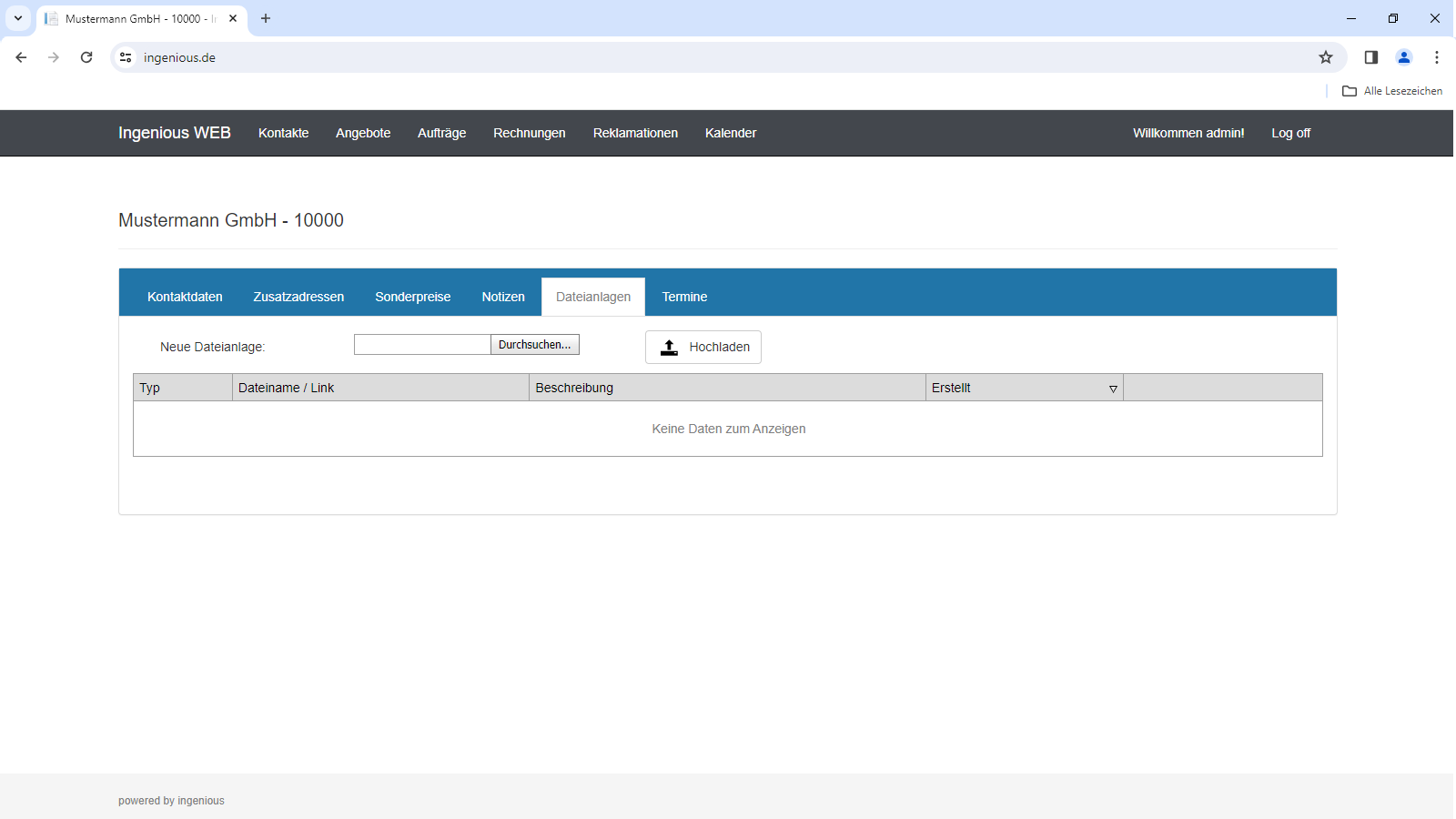This screenshot has width=1456, height=819.
Task: Click the Durchsuchen... browse button
Action: tap(535, 345)
